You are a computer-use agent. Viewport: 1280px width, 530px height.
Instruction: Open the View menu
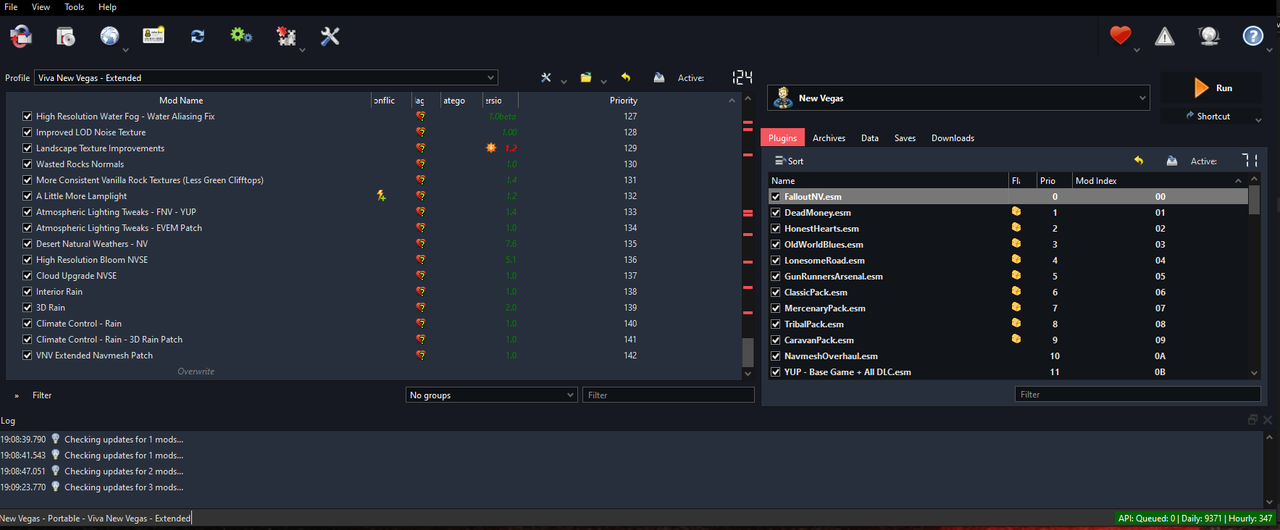[41, 7]
